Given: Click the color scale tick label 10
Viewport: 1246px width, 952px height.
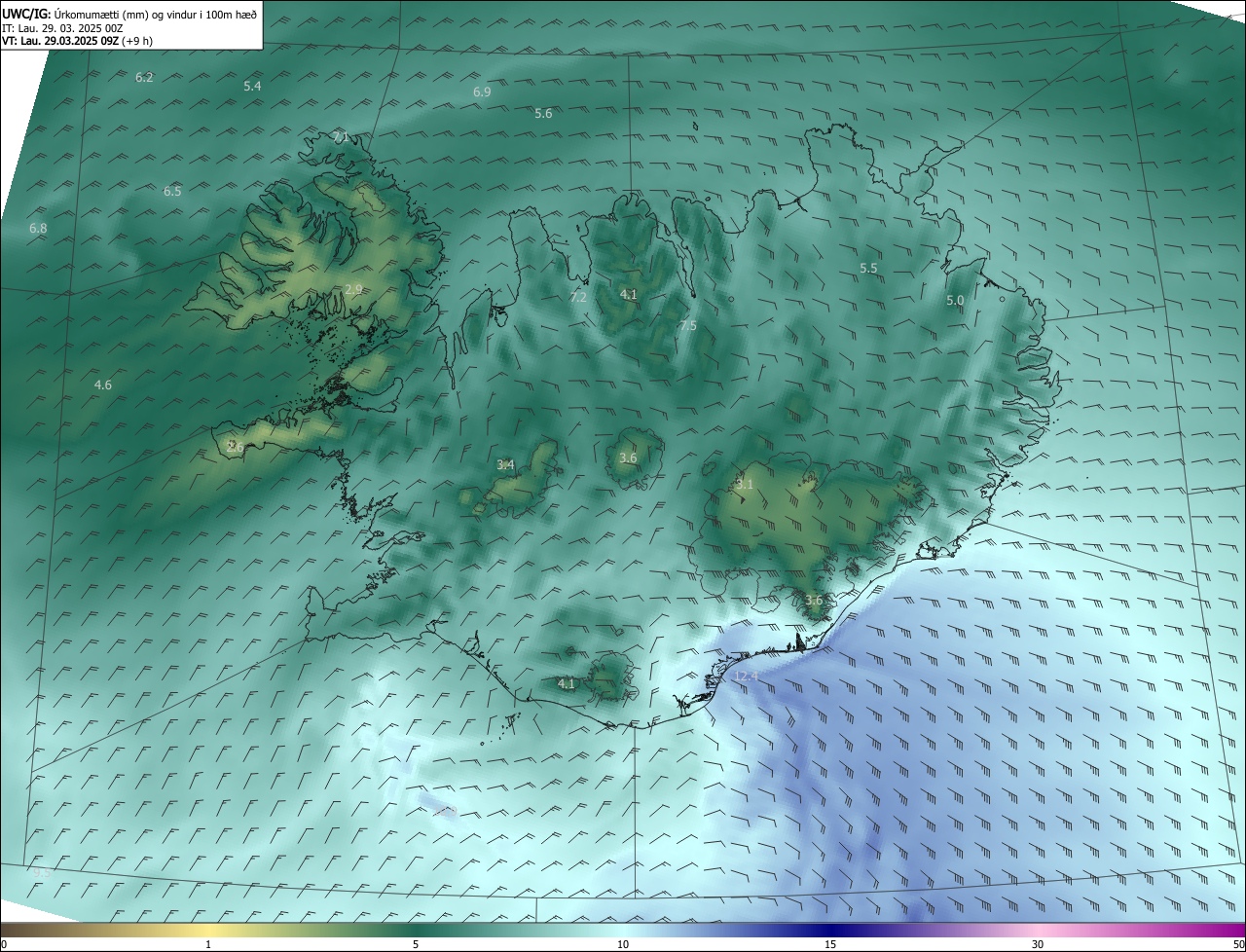Looking at the screenshot, I should 623,944.
